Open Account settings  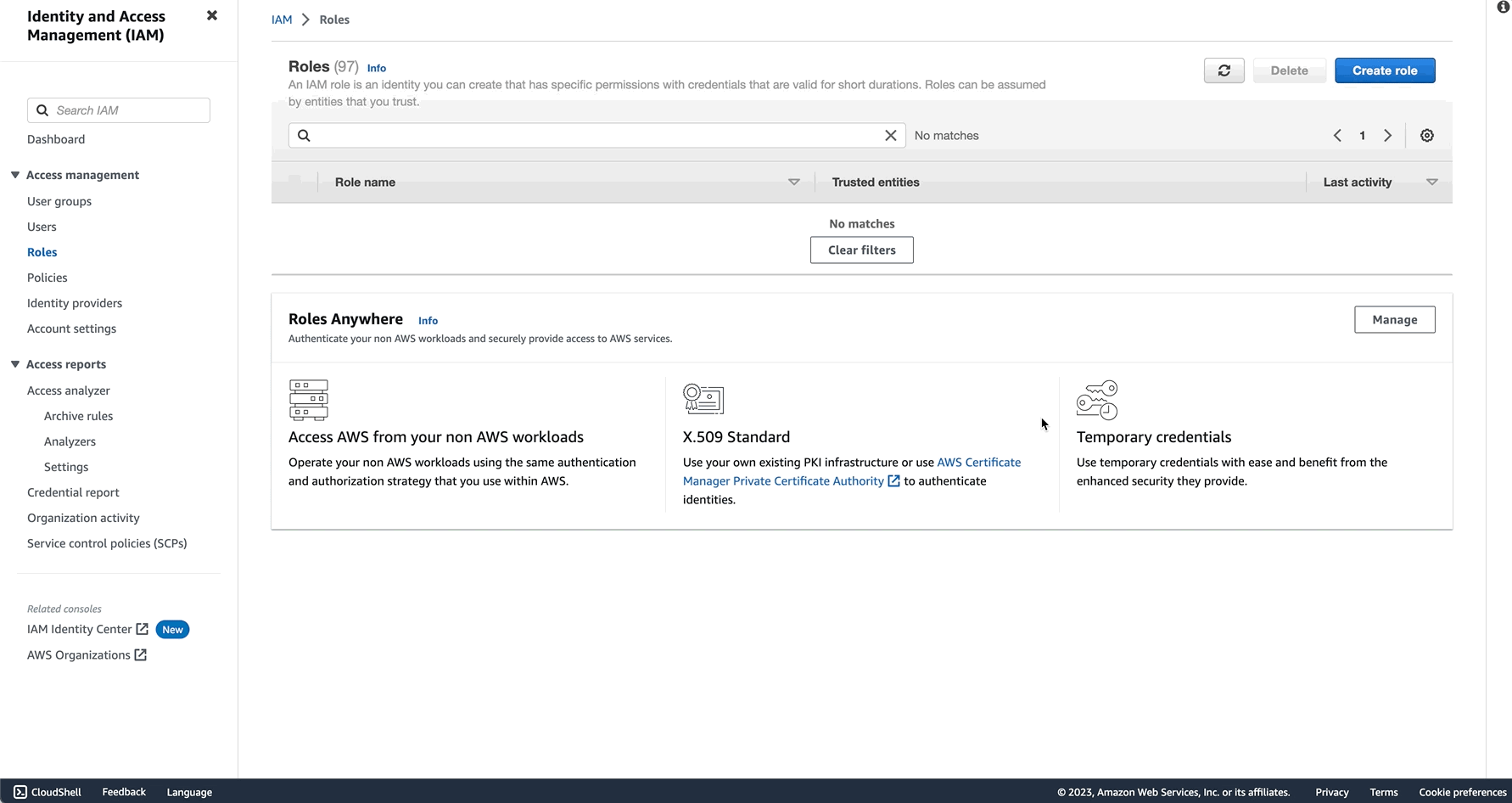[x=72, y=328]
